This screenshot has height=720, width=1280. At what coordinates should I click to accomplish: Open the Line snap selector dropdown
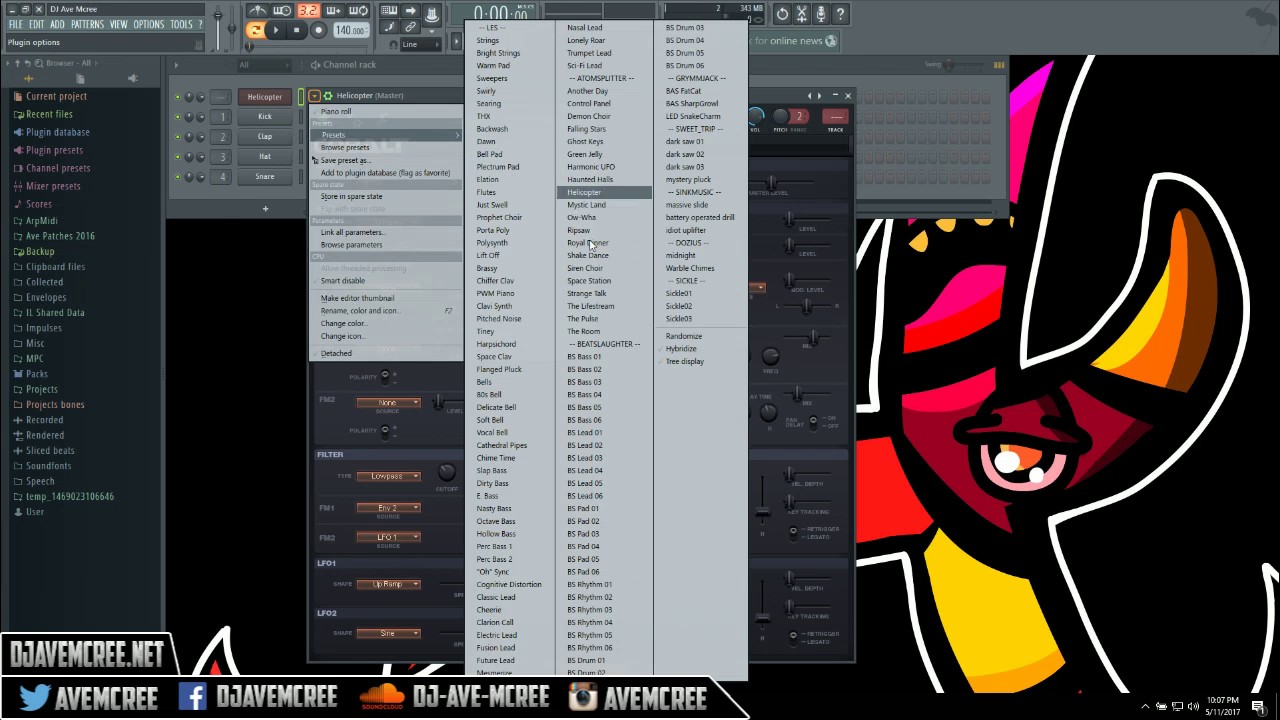pos(420,44)
